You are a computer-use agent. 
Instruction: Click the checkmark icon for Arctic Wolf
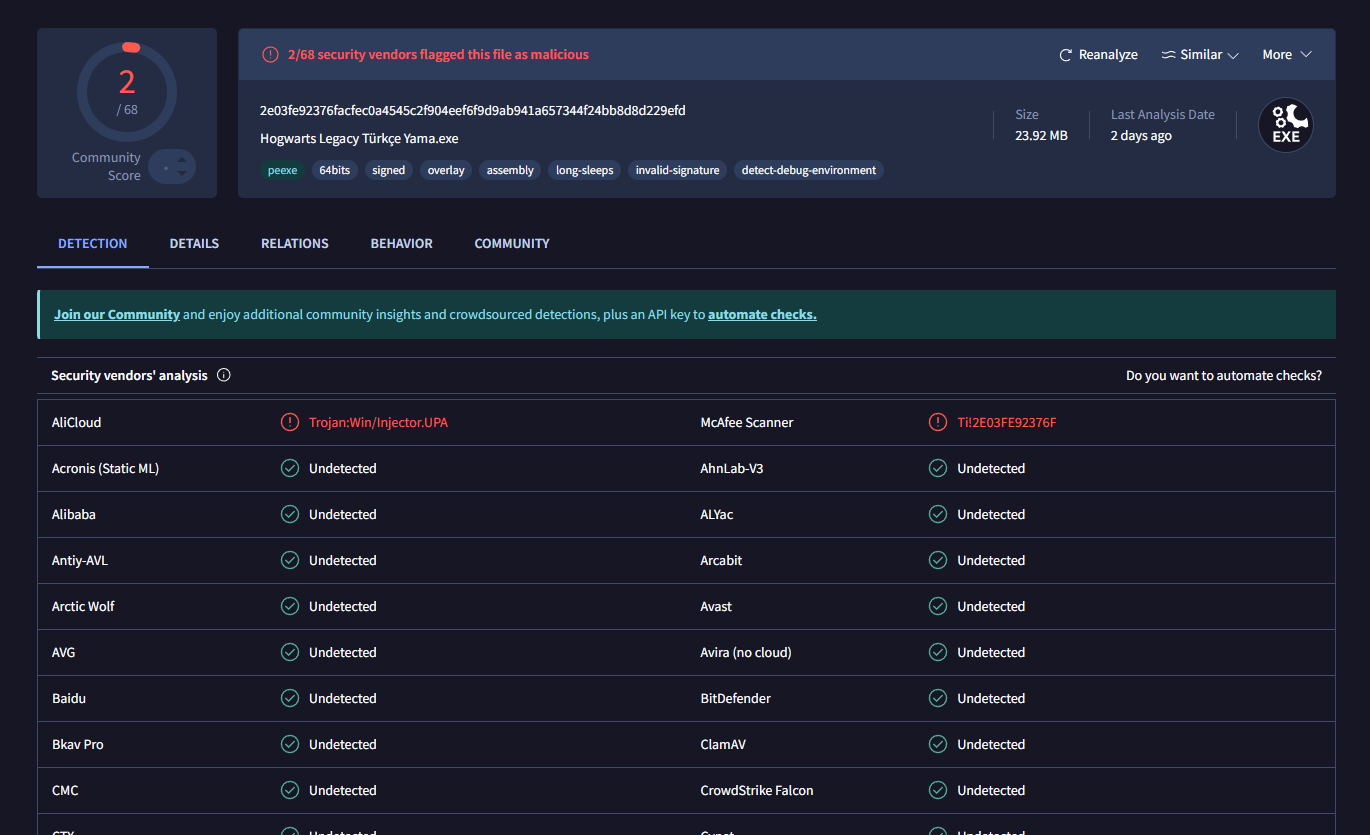click(x=290, y=606)
